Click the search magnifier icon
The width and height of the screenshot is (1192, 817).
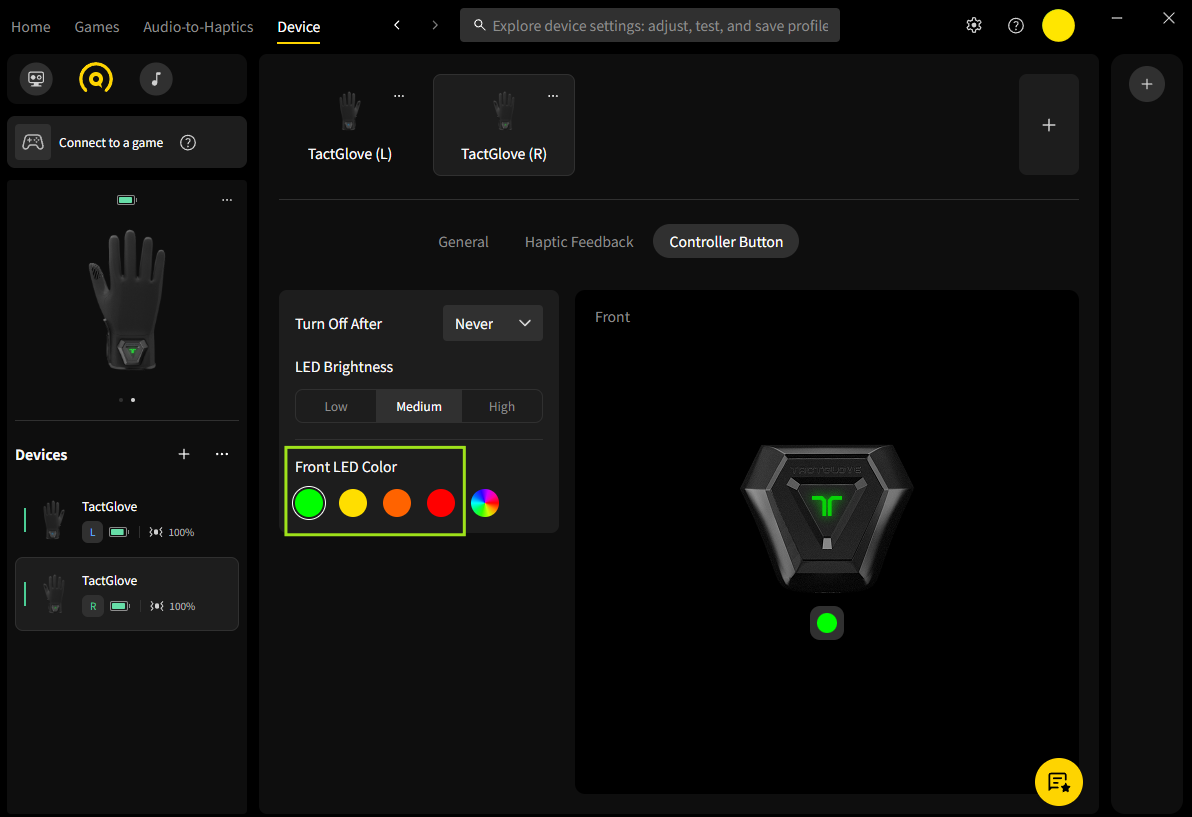[480, 25]
